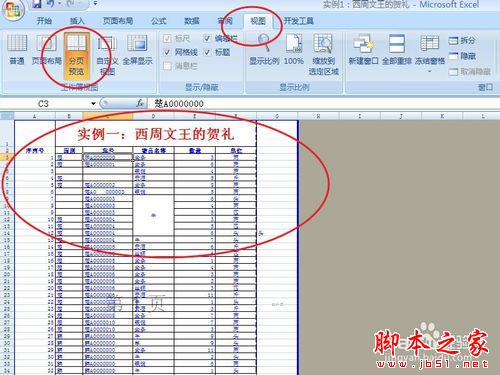Open the 开发工具 ribbon tab

pos(299,21)
